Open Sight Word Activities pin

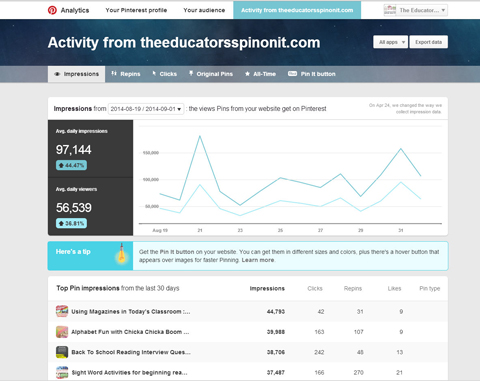coord(129,373)
